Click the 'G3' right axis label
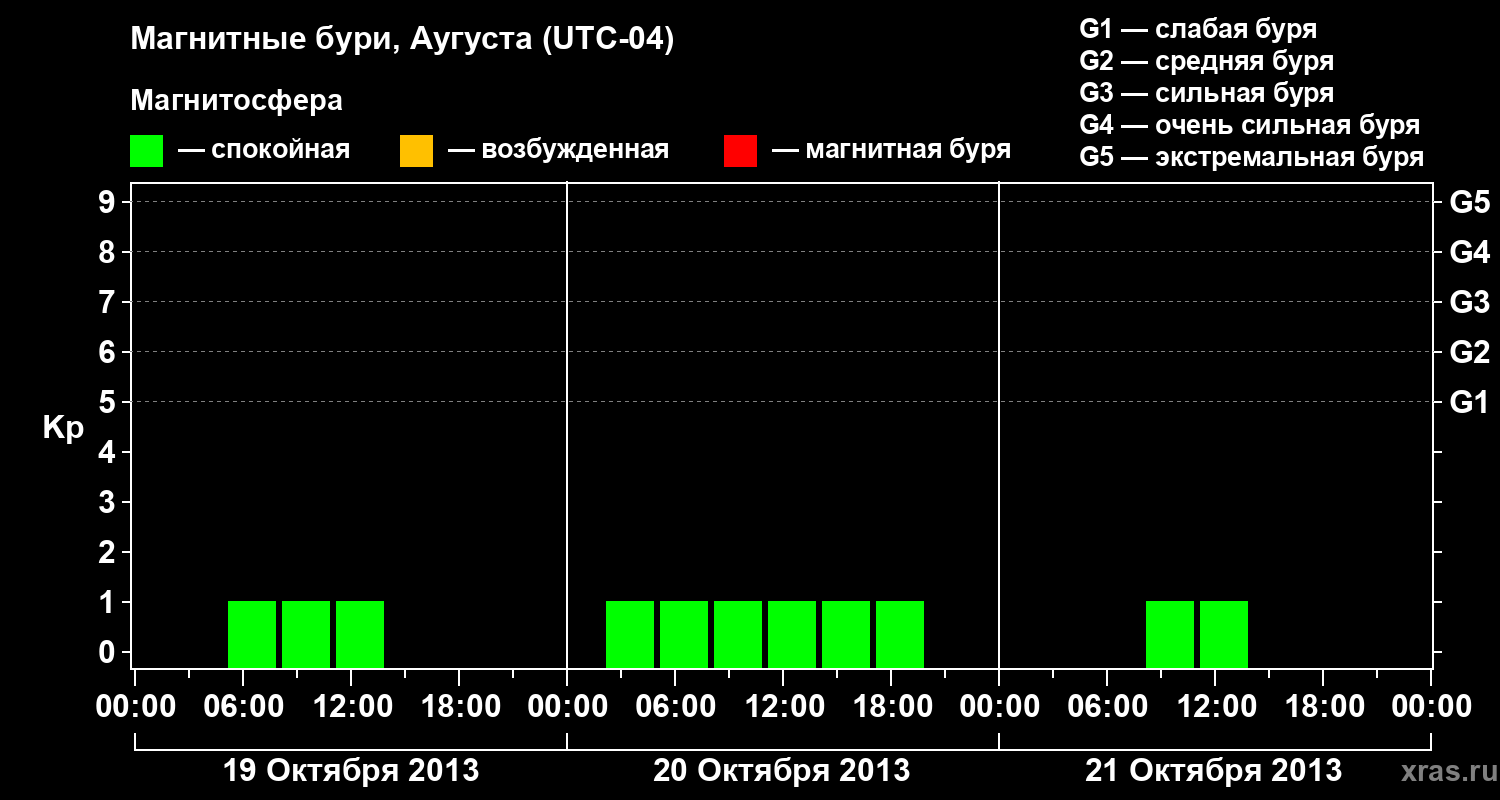This screenshot has width=1500, height=800. (1469, 302)
